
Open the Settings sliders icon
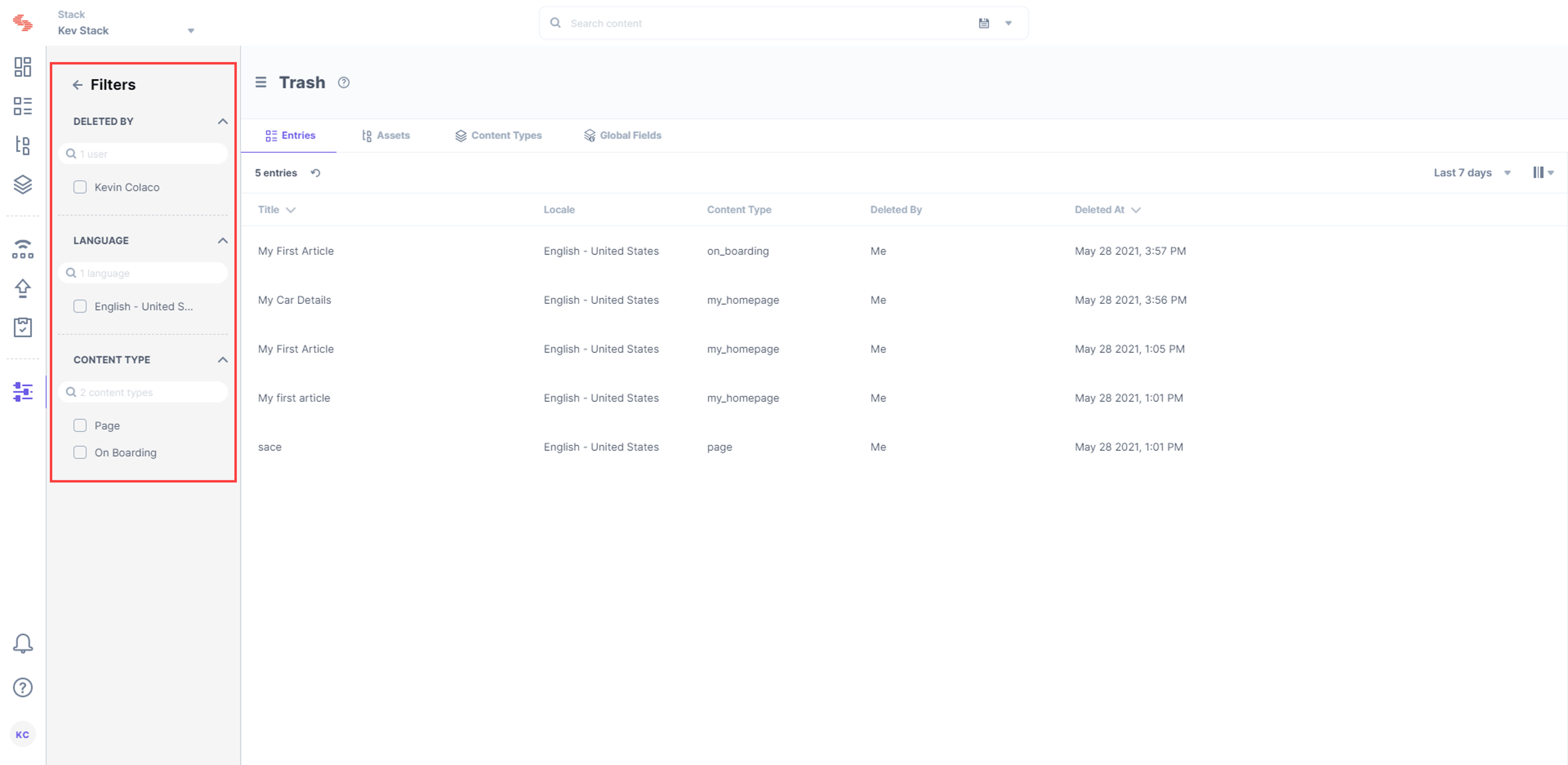pyautogui.click(x=22, y=391)
